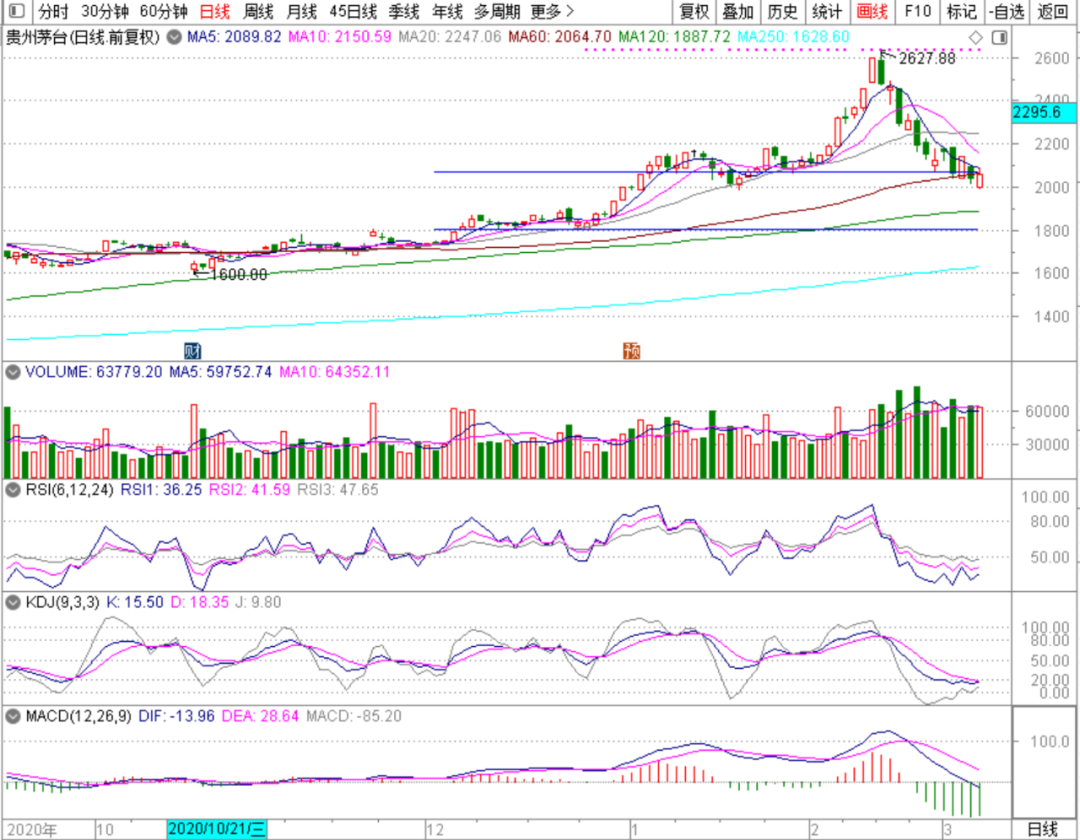
Task: Toggle side panel icon on main chart header
Action: click(999, 37)
